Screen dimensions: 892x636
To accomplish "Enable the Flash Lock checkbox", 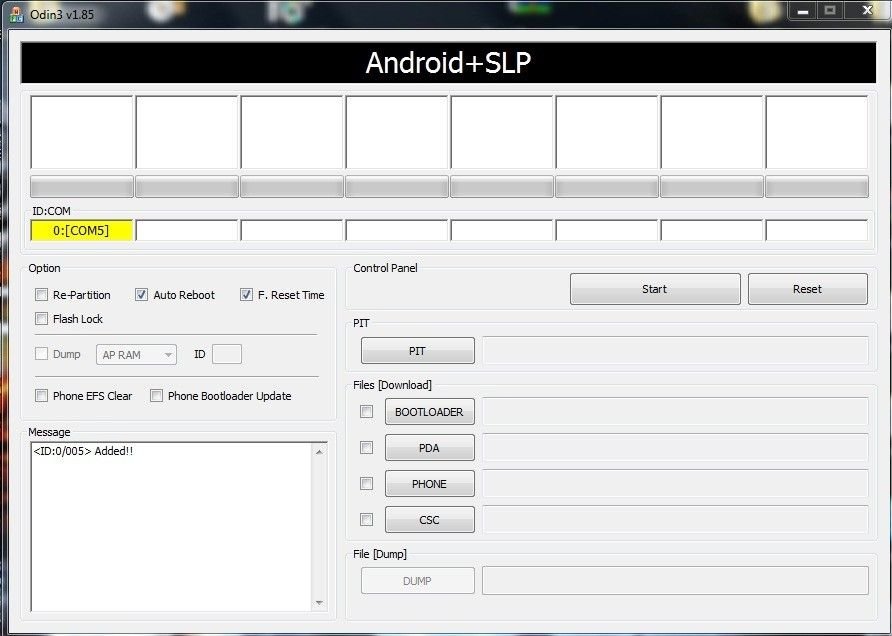I will tap(42, 319).
